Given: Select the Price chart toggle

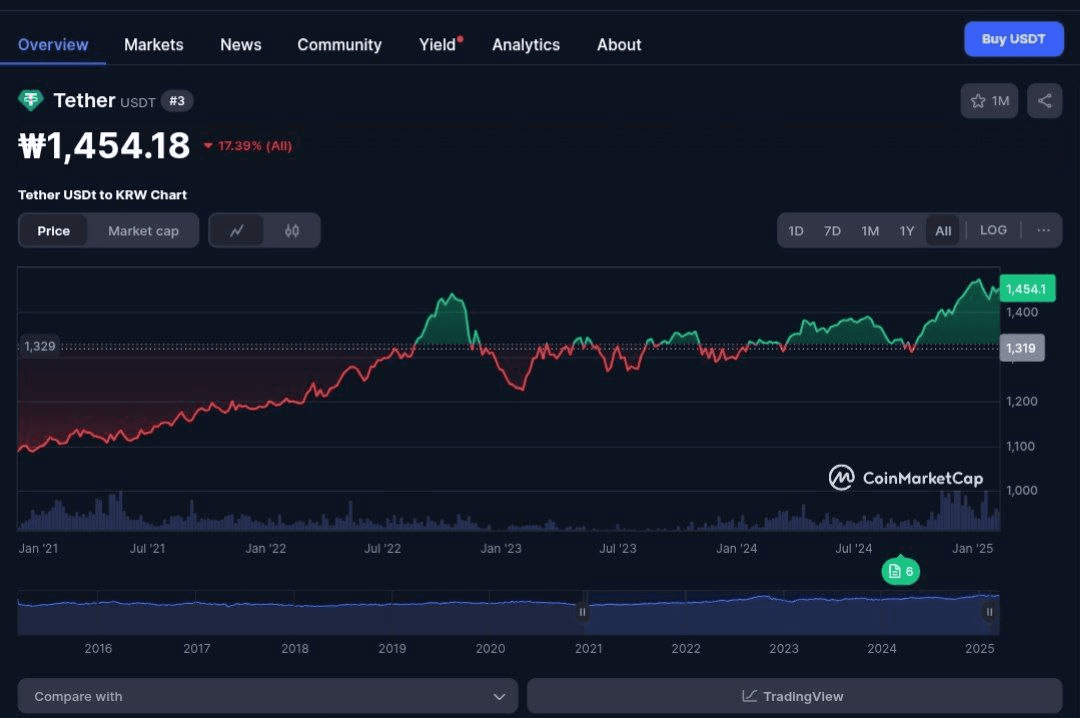Looking at the screenshot, I should [x=54, y=231].
